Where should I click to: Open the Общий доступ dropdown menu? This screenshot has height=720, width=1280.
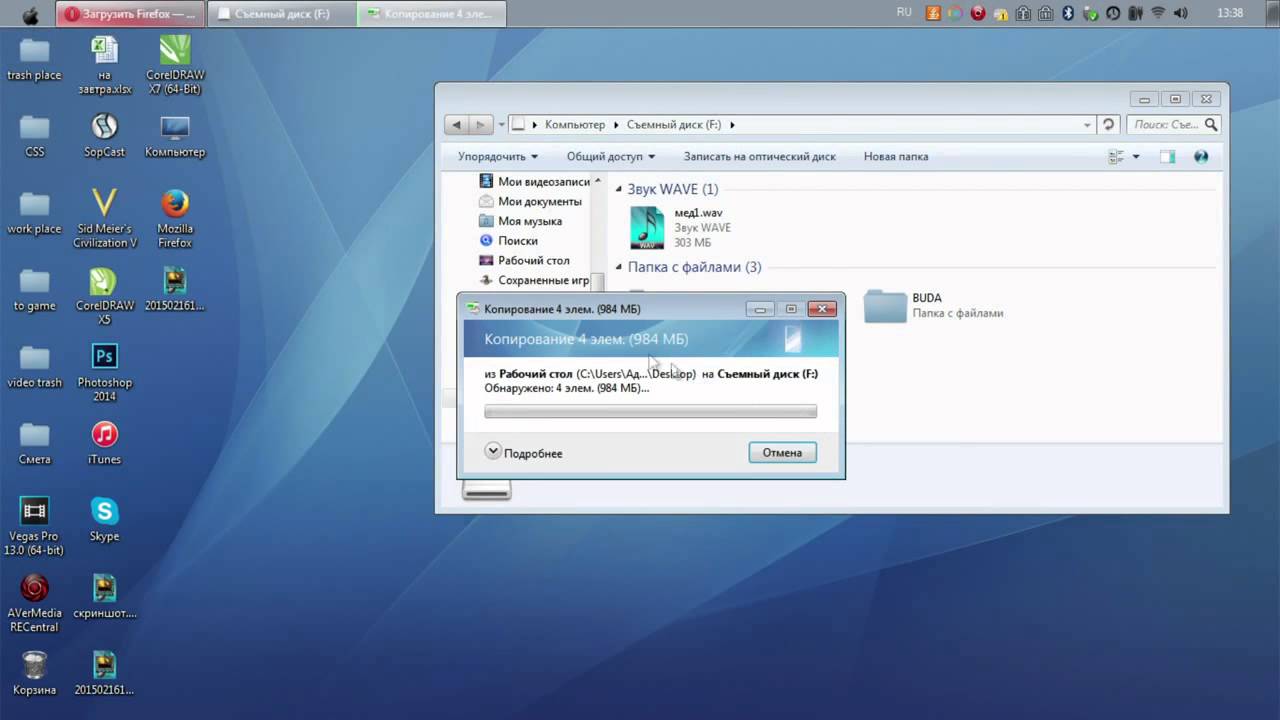(x=610, y=157)
